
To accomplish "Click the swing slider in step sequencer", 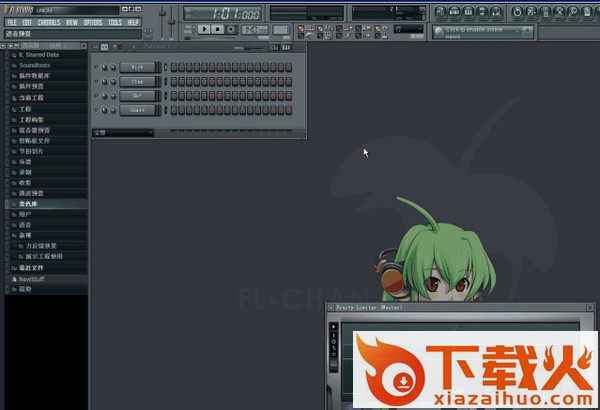I will coord(254,48).
